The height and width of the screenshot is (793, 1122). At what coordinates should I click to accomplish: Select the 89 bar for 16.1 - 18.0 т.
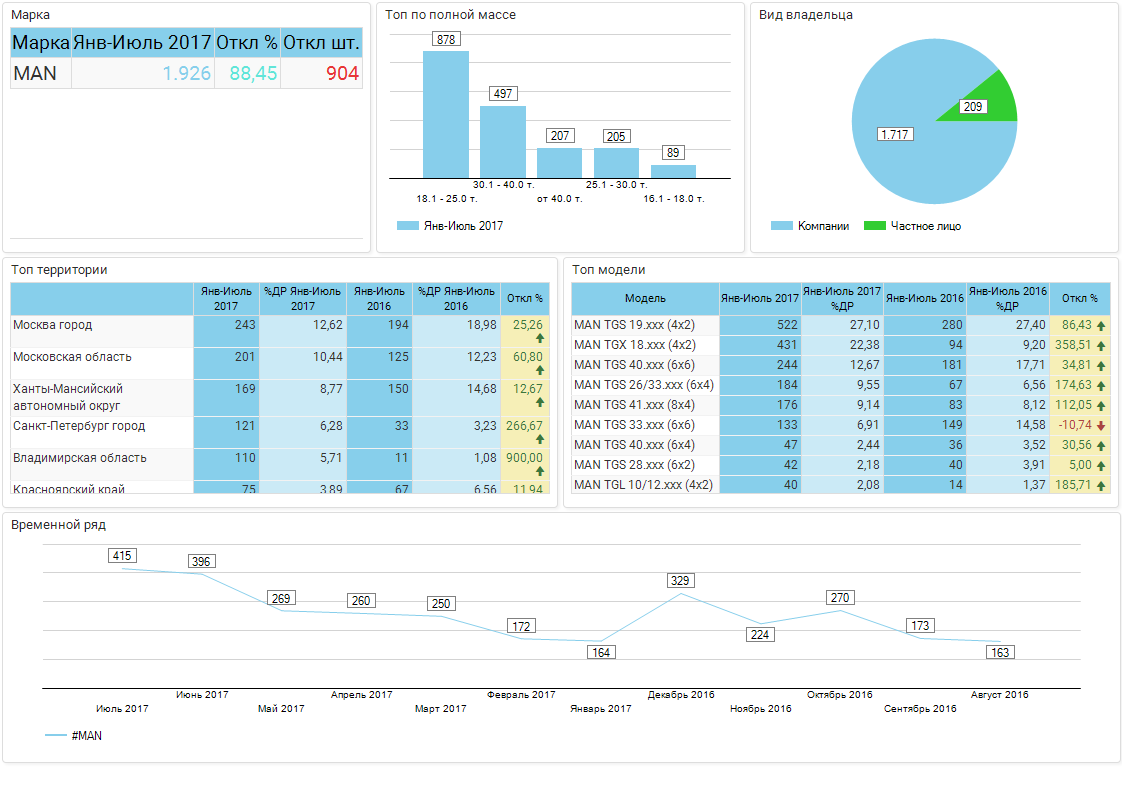(x=673, y=172)
